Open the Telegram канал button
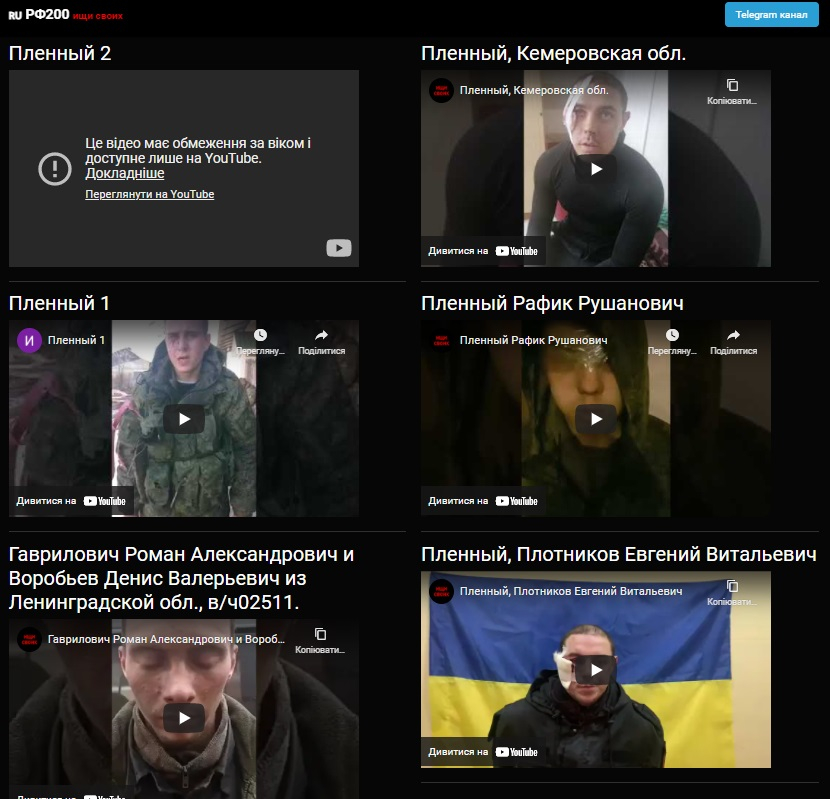The height and width of the screenshot is (799, 830). 771,14
